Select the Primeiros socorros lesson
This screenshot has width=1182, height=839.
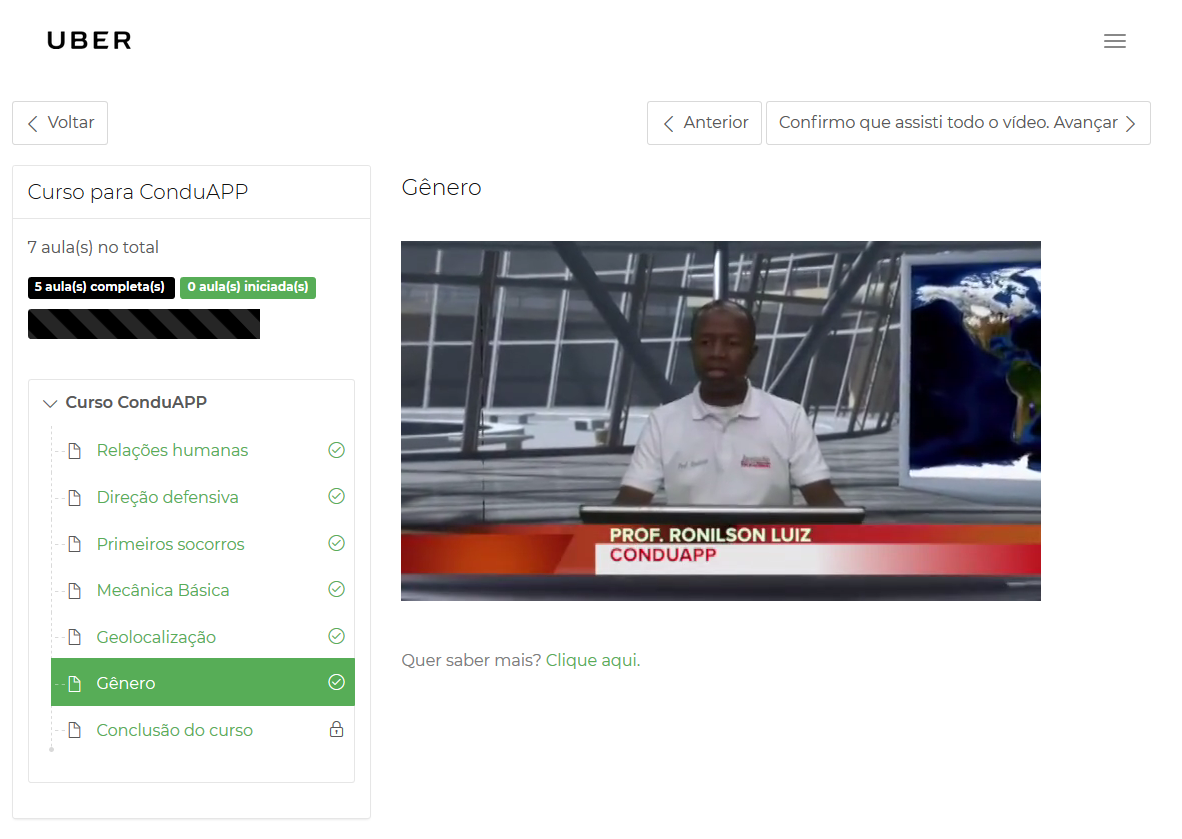click(x=170, y=544)
